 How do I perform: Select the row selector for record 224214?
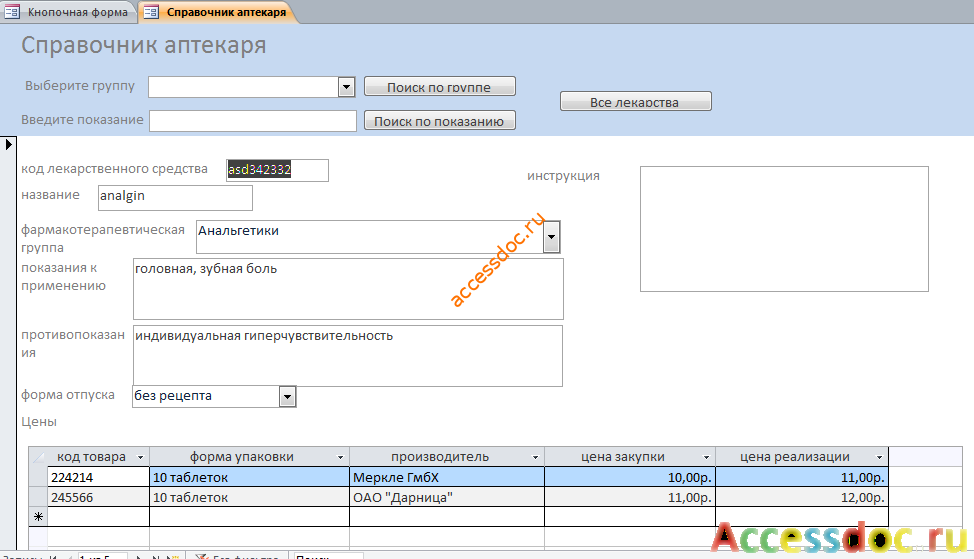(x=38, y=477)
